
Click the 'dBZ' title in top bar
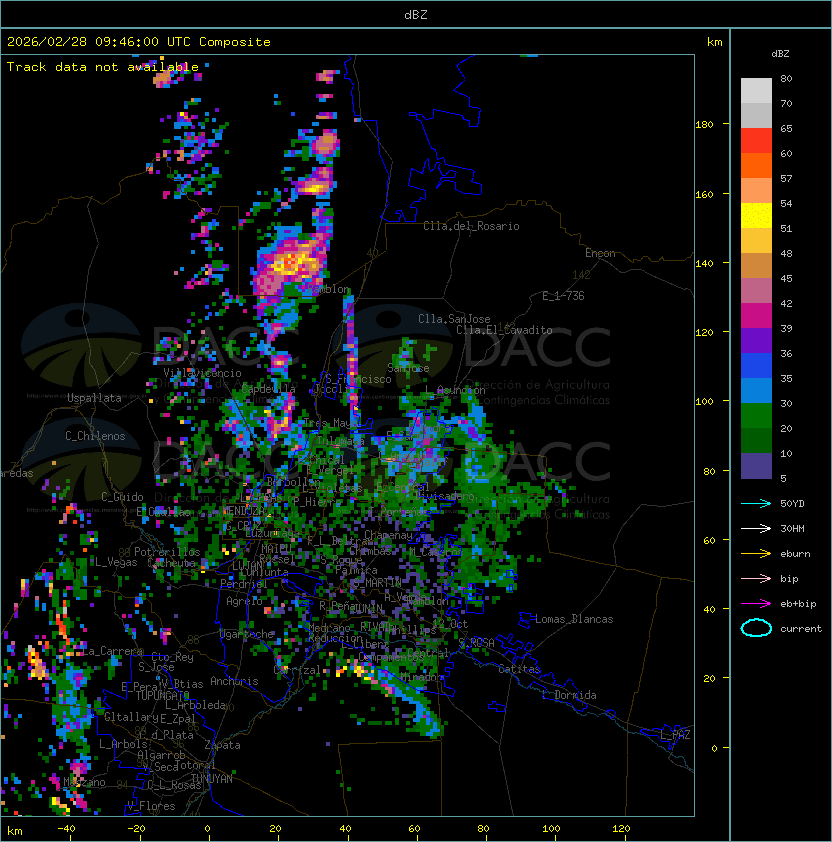(x=416, y=15)
